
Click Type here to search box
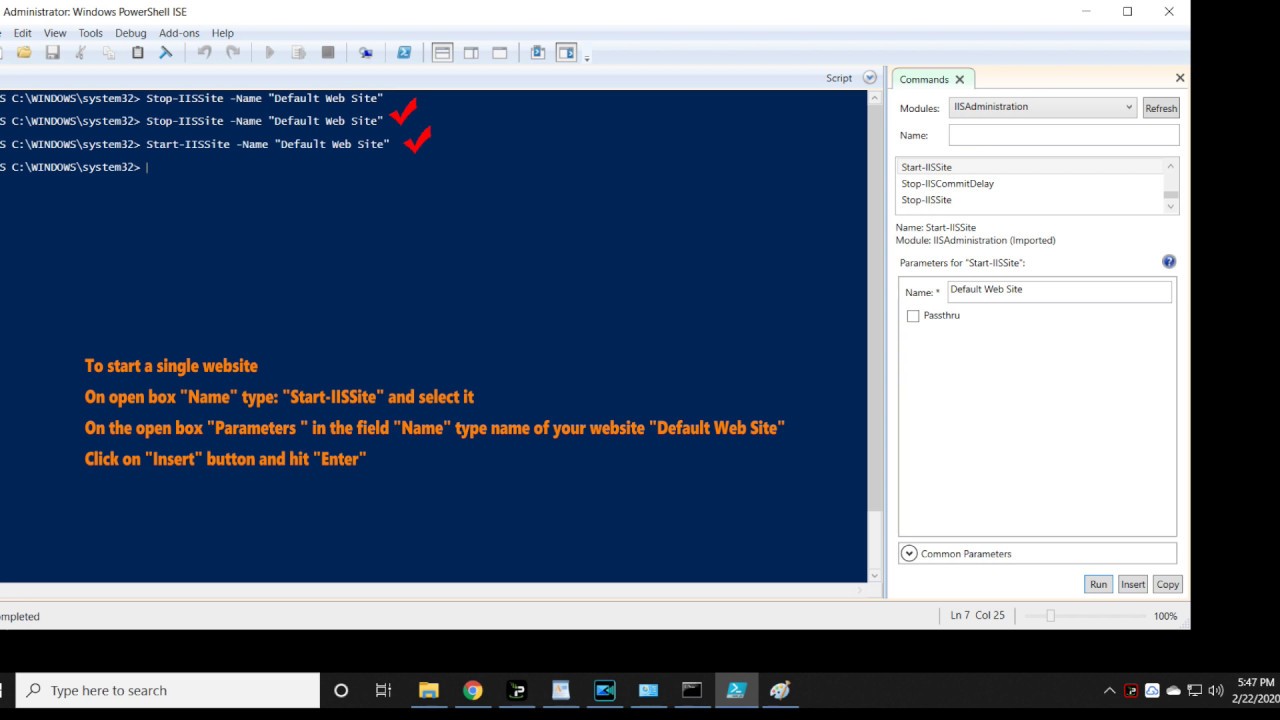click(x=168, y=690)
